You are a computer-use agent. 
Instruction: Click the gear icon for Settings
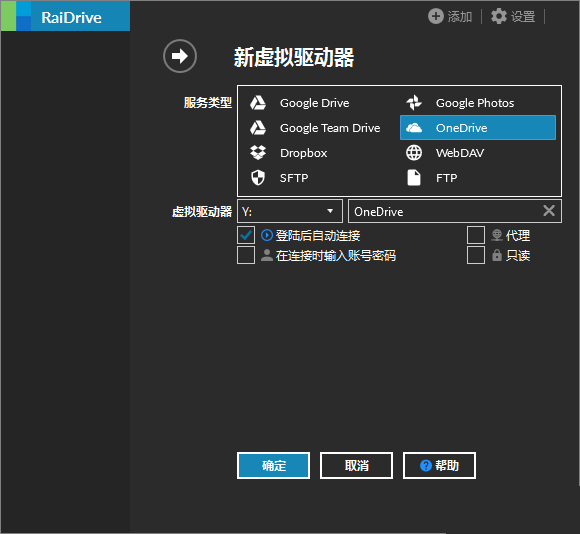click(499, 16)
